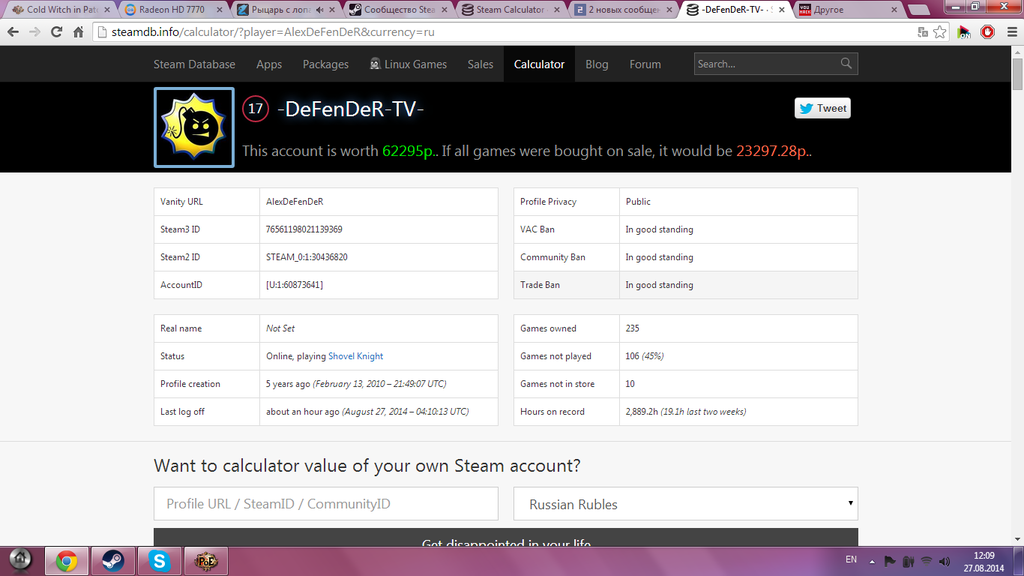The width and height of the screenshot is (1024, 576).
Task: Select Steam3 ID value 76561198021139369
Action: 304,229
